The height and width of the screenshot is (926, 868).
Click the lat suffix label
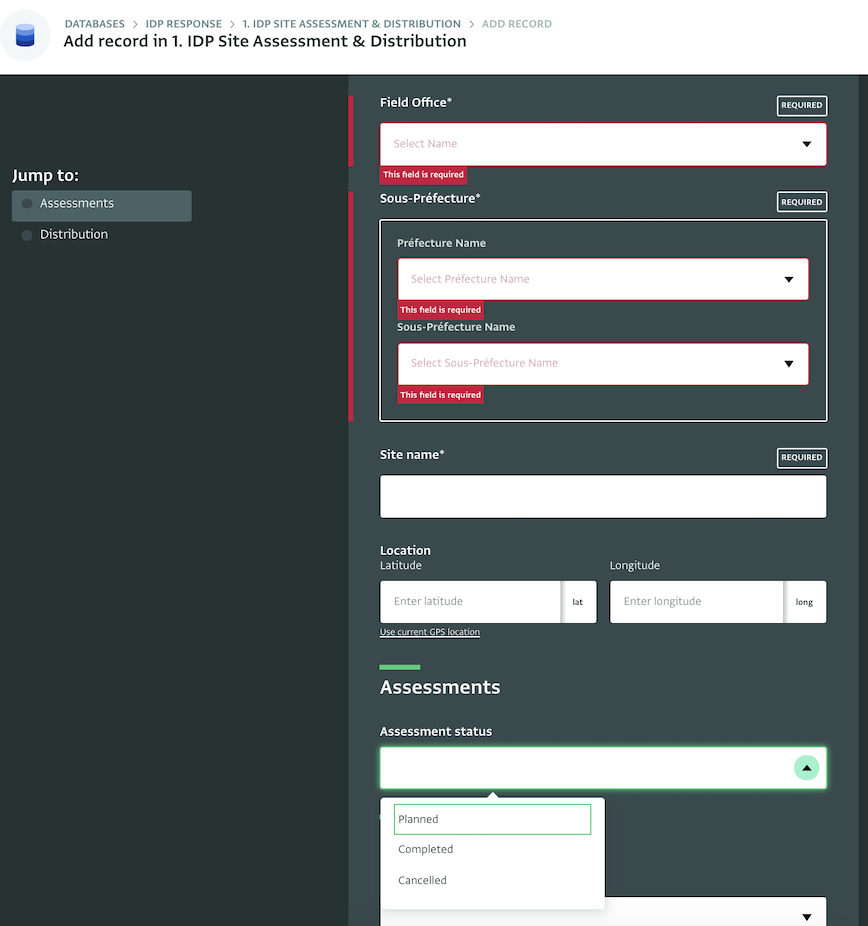coord(577,602)
